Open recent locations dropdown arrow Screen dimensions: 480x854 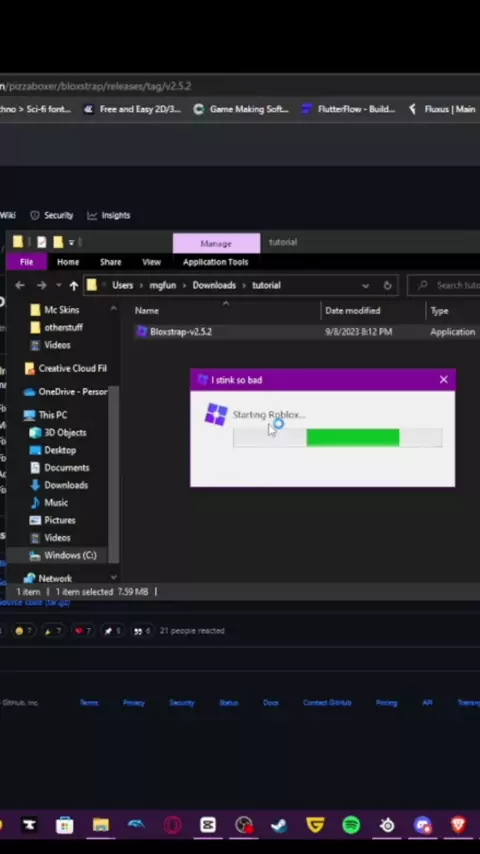click(58, 285)
